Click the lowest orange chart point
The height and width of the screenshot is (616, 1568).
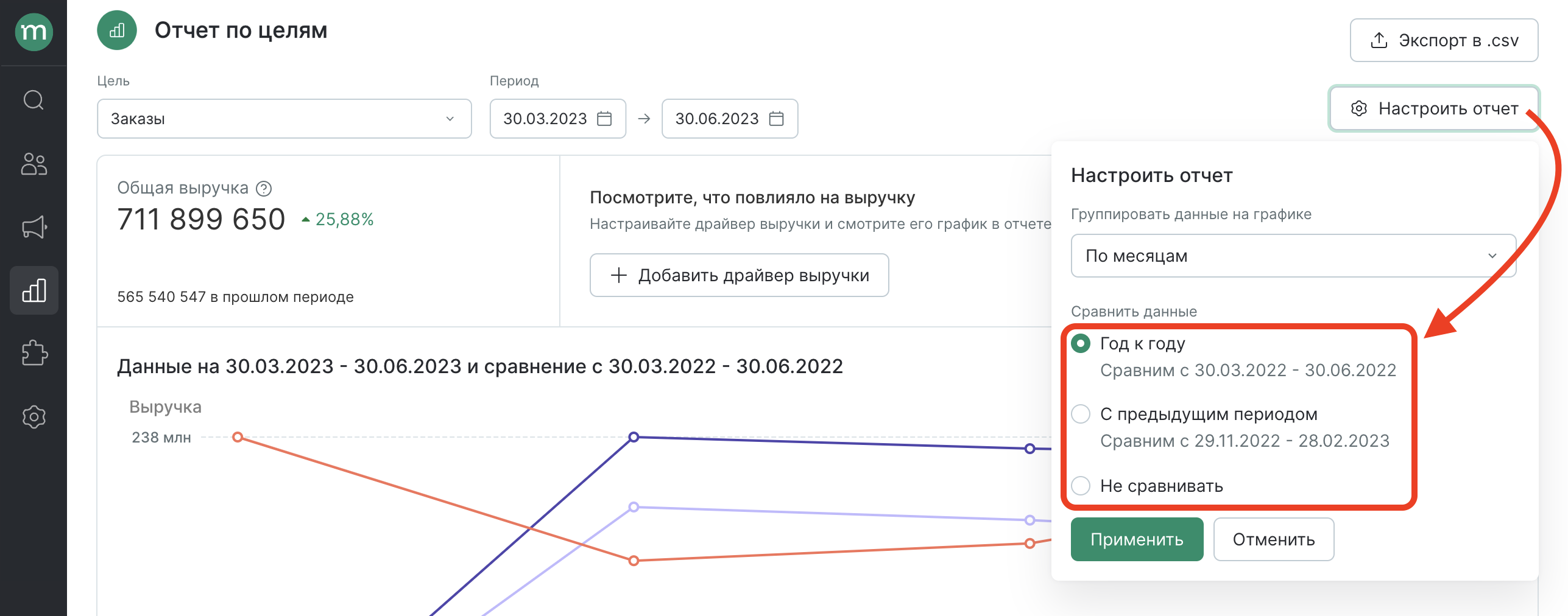(634, 561)
